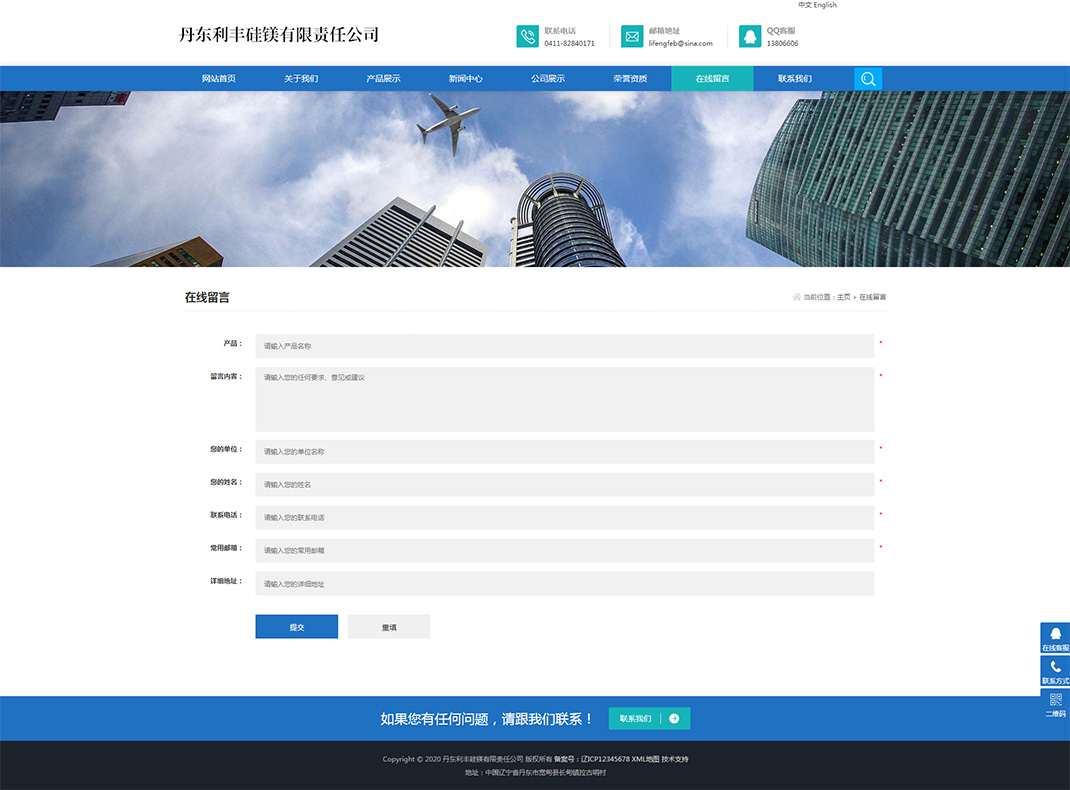Click the QQ penguin icon next to QQ客服
This screenshot has height=790, width=1070.
(x=749, y=36)
